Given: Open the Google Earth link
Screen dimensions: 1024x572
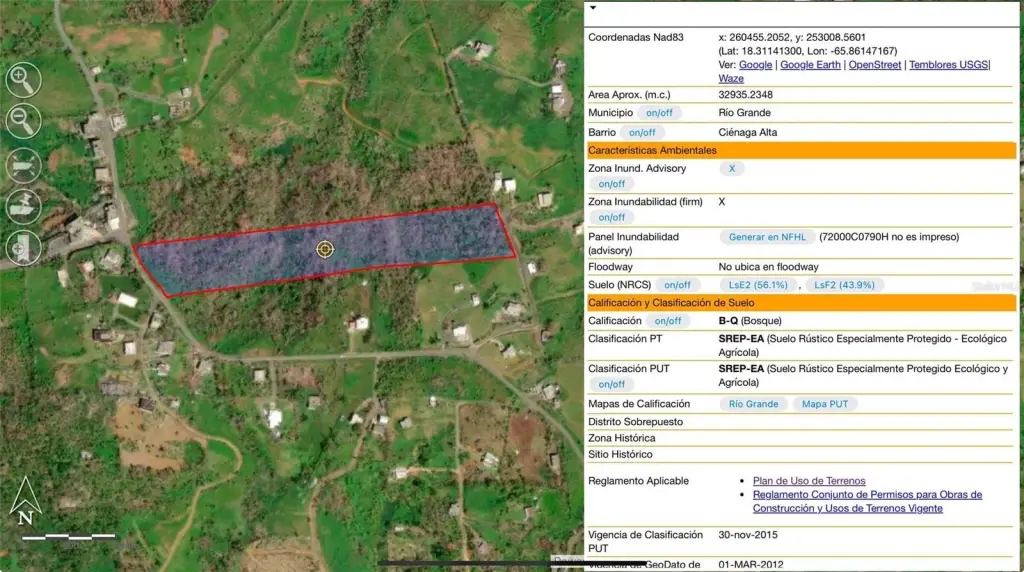Looking at the screenshot, I should pyautogui.click(x=810, y=65).
